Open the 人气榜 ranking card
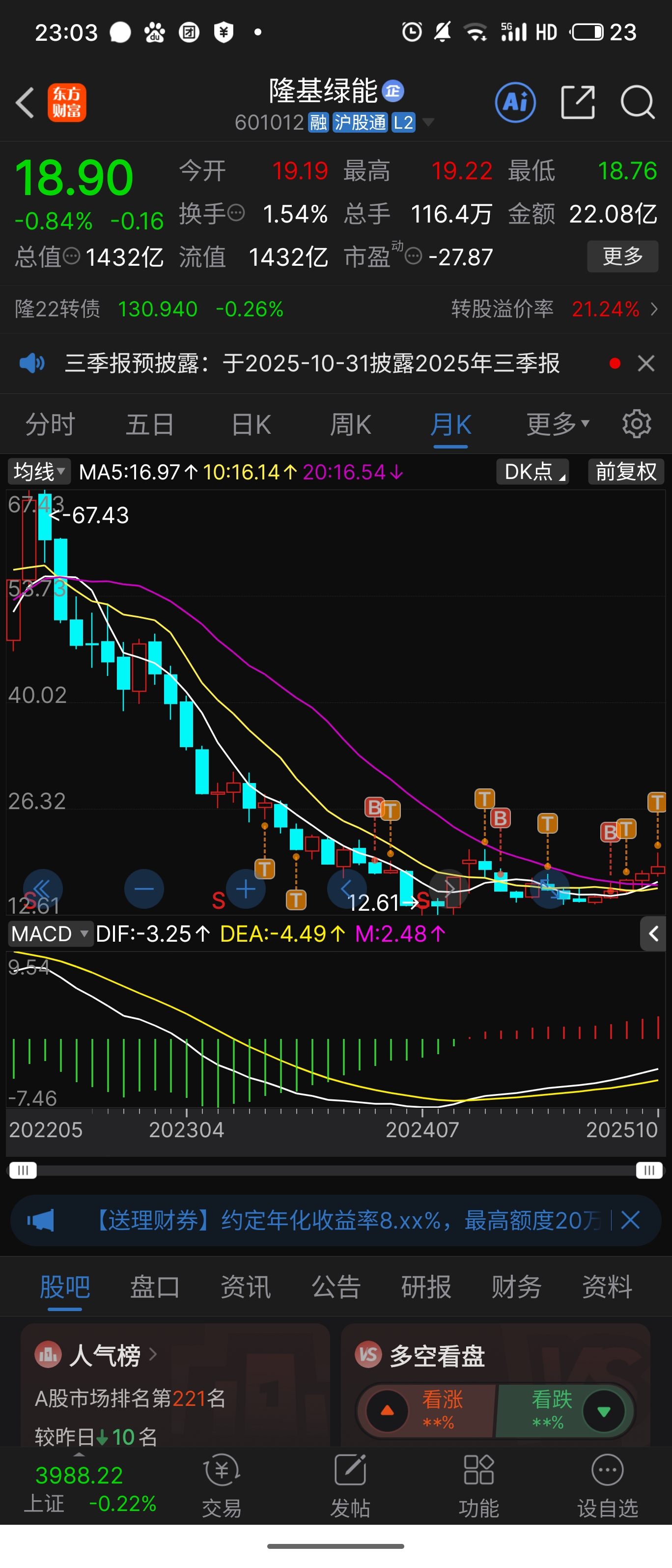Screen dimensions: 672x1568 point(175,1385)
